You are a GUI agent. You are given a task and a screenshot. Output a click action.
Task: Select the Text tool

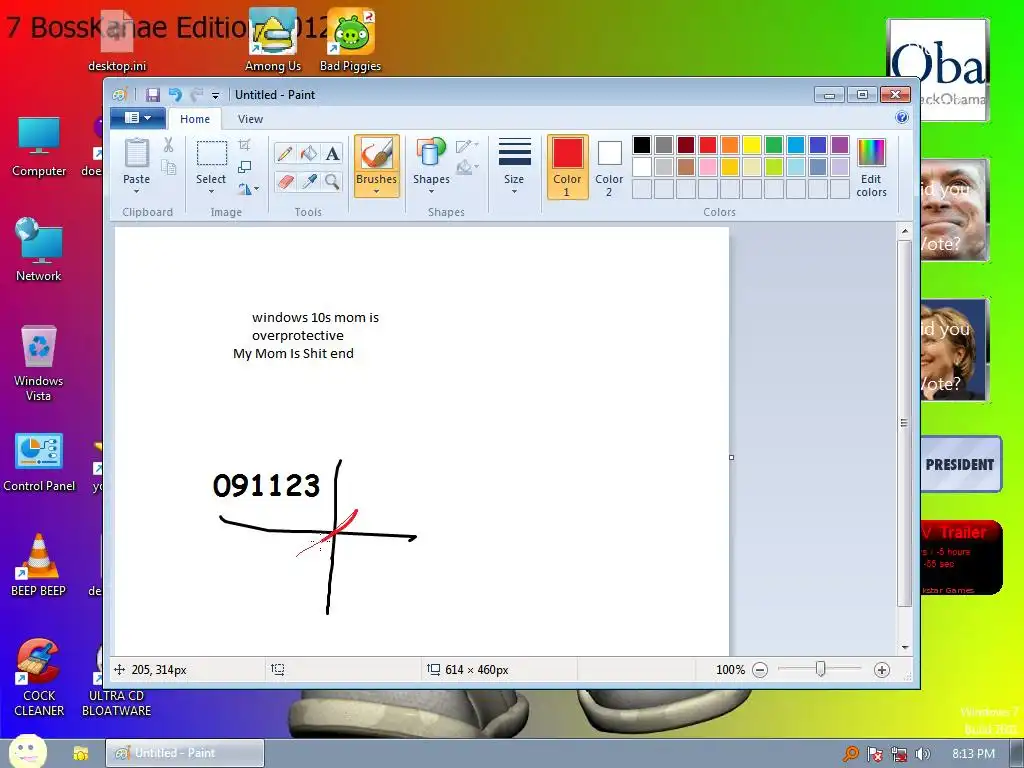click(332, 153)
